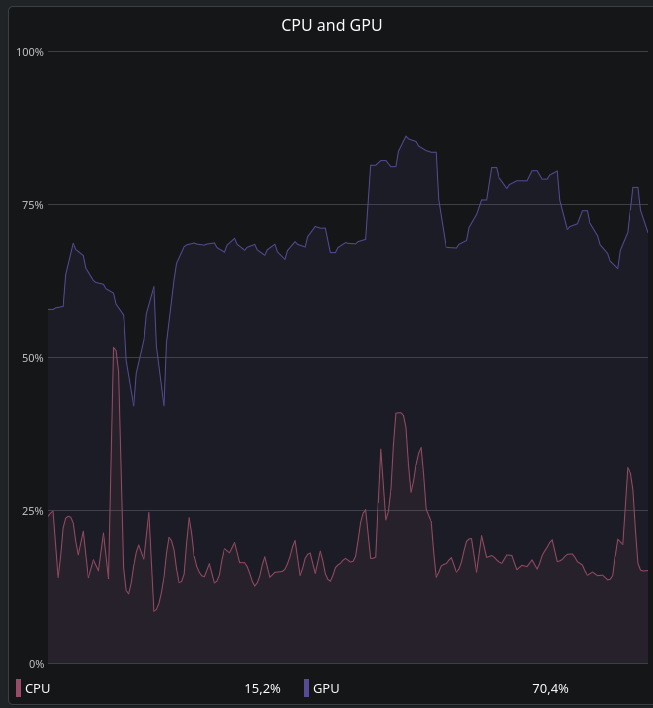Image resolution: width=653 pixels, height=708 pixels.
Task: Click the tallest CPU spike above 50%
Action: click(114, 348)
